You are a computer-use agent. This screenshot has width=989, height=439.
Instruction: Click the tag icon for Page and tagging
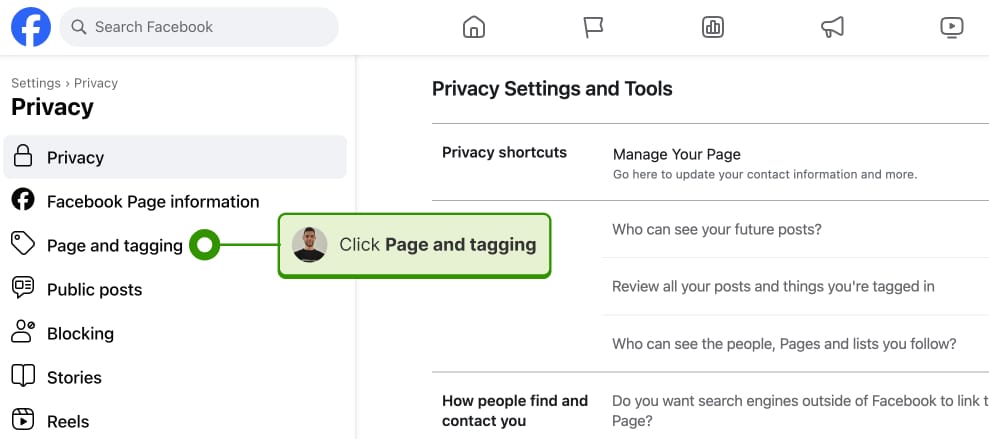coord(23,243)
